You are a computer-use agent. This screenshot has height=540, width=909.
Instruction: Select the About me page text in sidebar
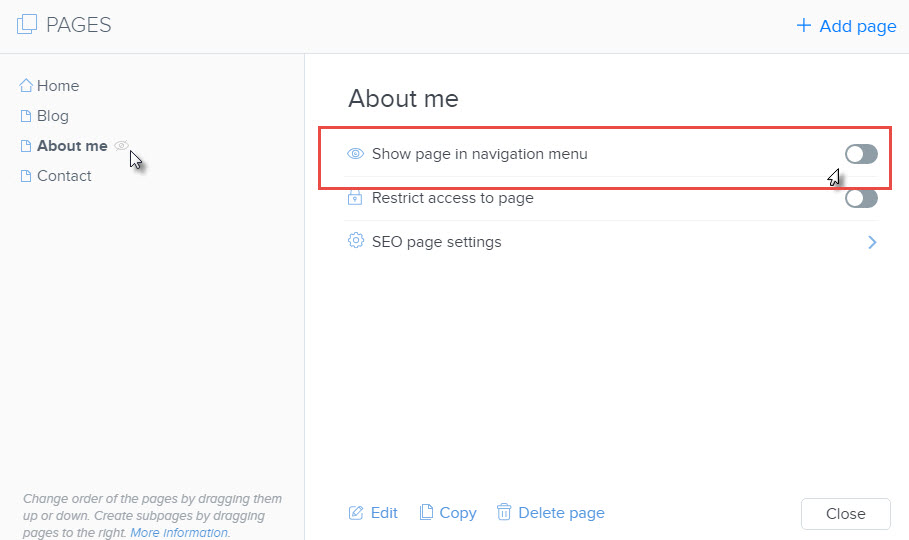click(x=72, y=146)
